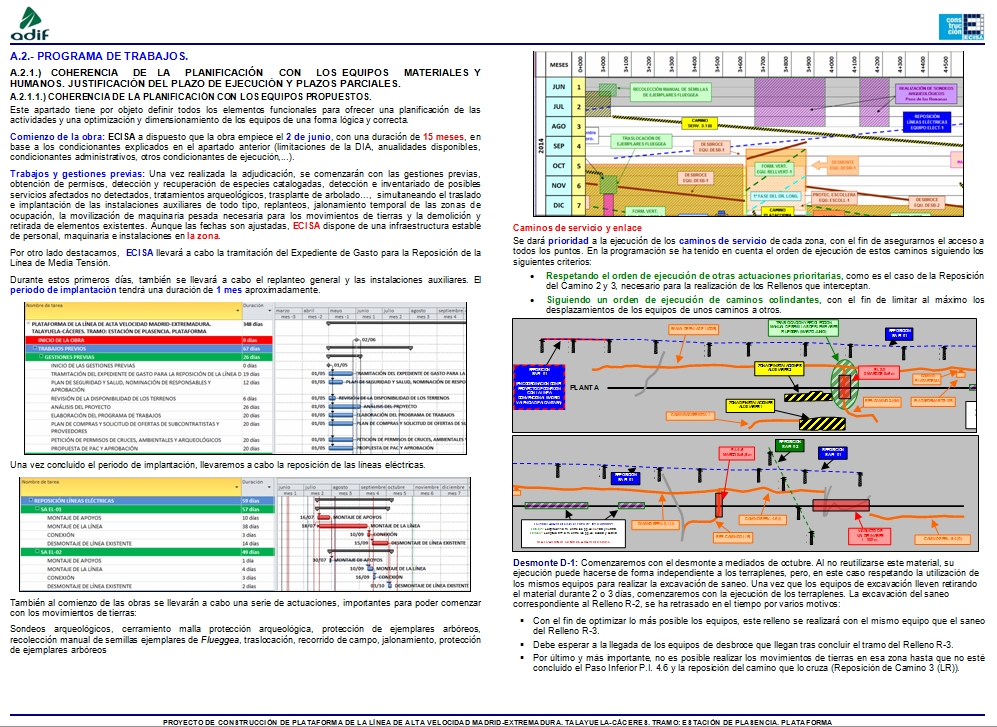Select MONTAJE DE LA LÍNEA 38 días row
Image resolution: width=997 pixels, height=727 pixels.
148,526
